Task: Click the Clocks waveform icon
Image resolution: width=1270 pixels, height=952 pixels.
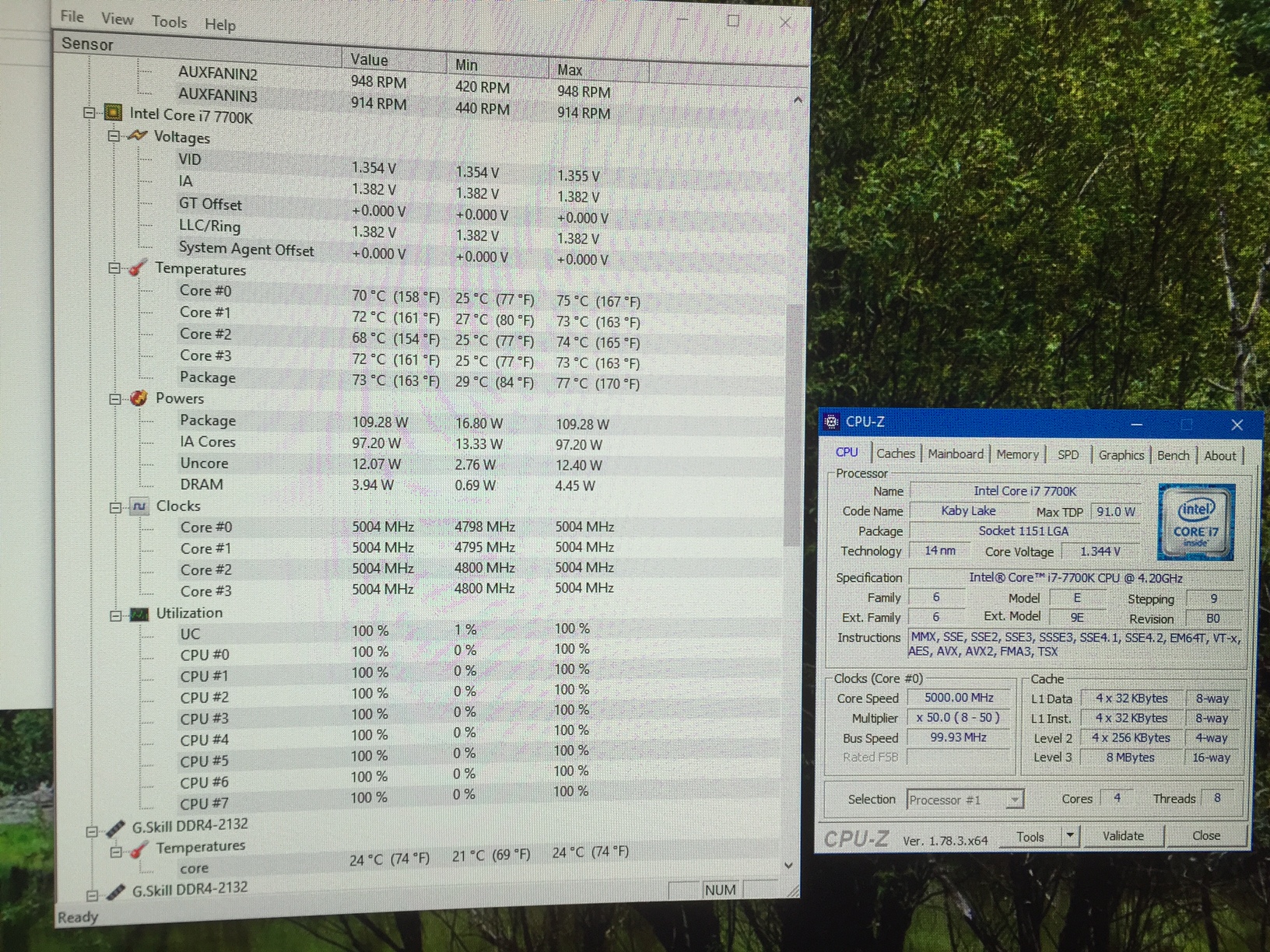Action: click(x=139, y=506)
